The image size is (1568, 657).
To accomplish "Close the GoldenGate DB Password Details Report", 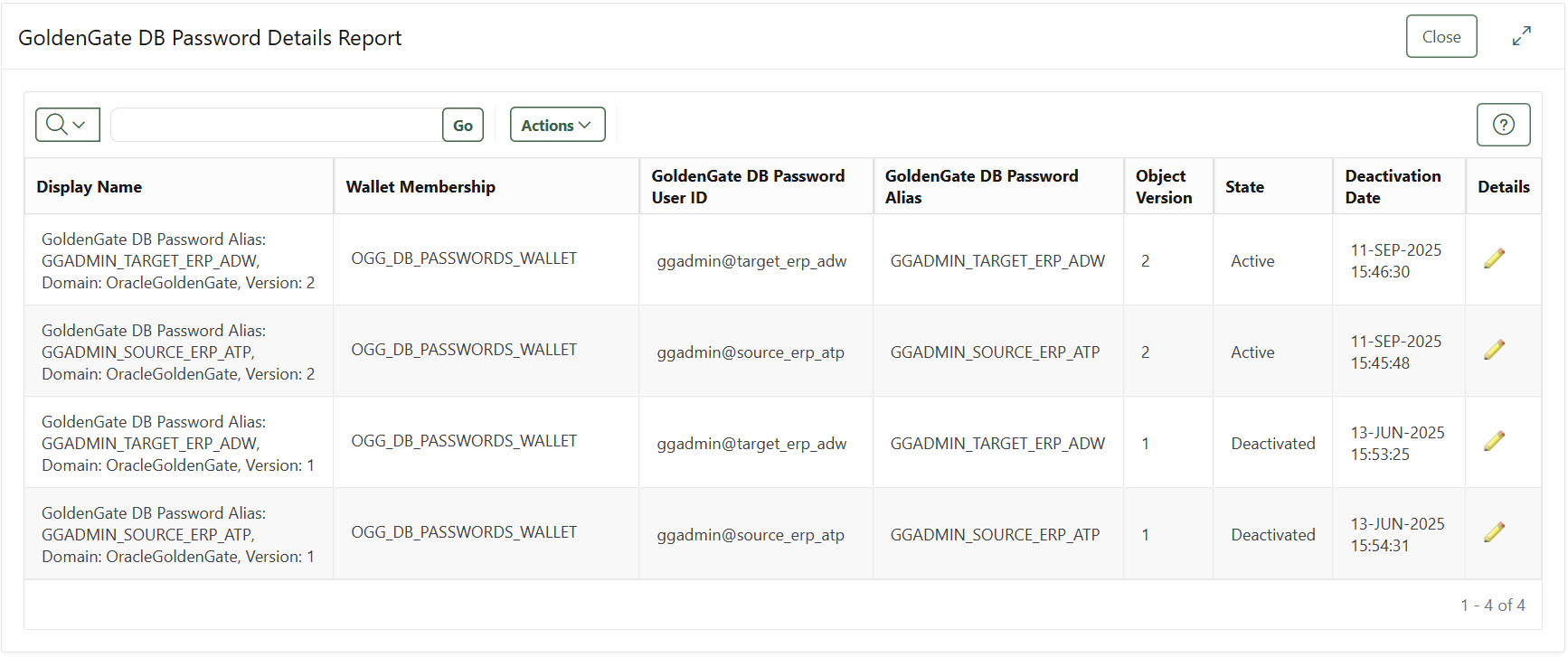I will [1441, 36].
